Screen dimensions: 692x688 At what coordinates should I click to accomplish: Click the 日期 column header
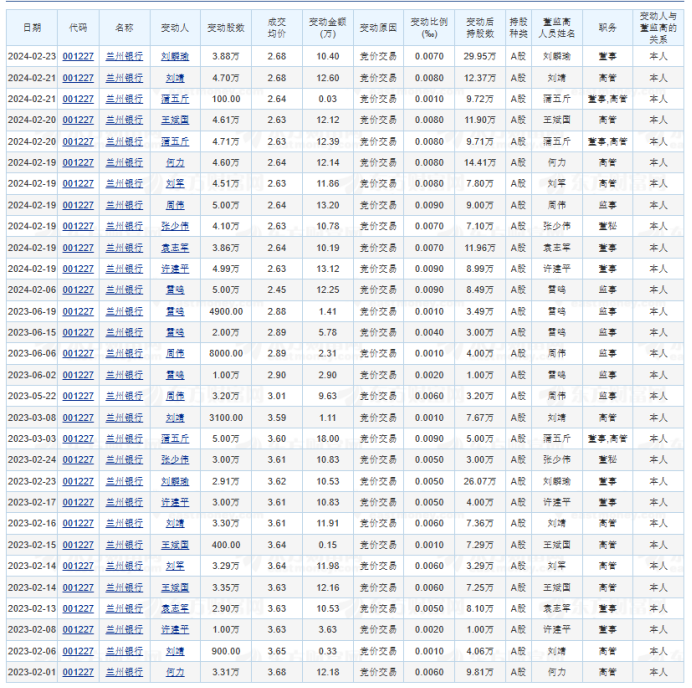coord(32,28)
